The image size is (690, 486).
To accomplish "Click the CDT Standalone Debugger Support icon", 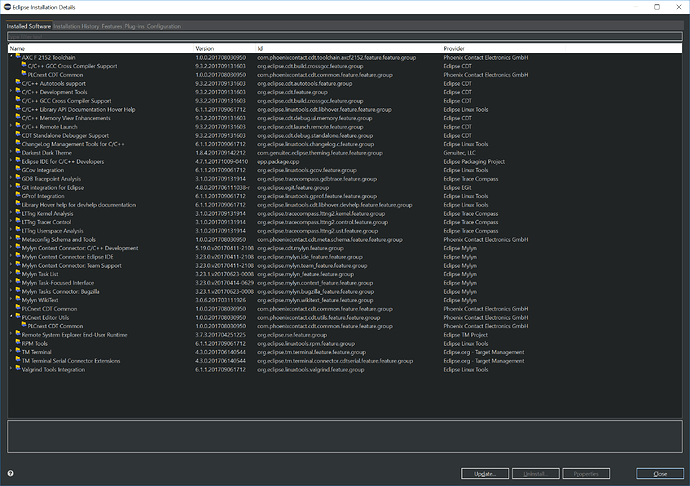I will click(x=18, y=135).
